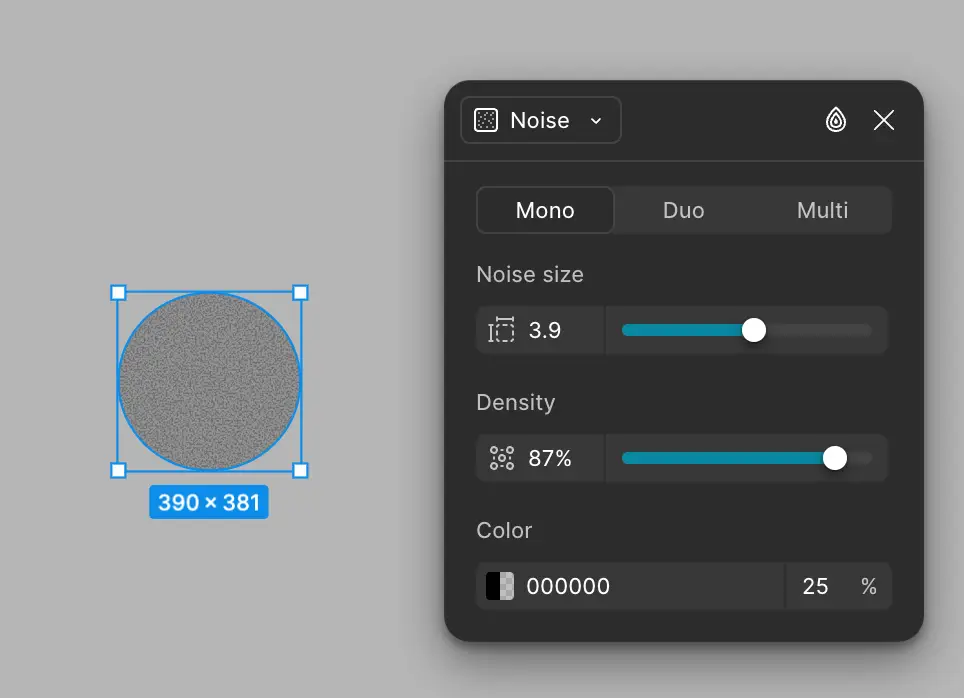964x698 pixels.
Task: Click the Noise size slider handle
Action: tap(754, 330)
